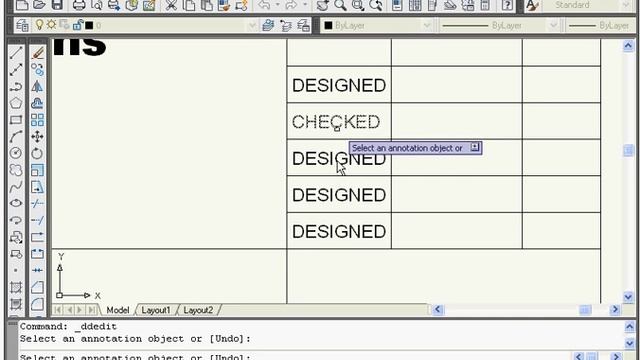Open the ByLayer color dropdown
Viewport: 640px width, 360px height.
(x=427, y=26)
